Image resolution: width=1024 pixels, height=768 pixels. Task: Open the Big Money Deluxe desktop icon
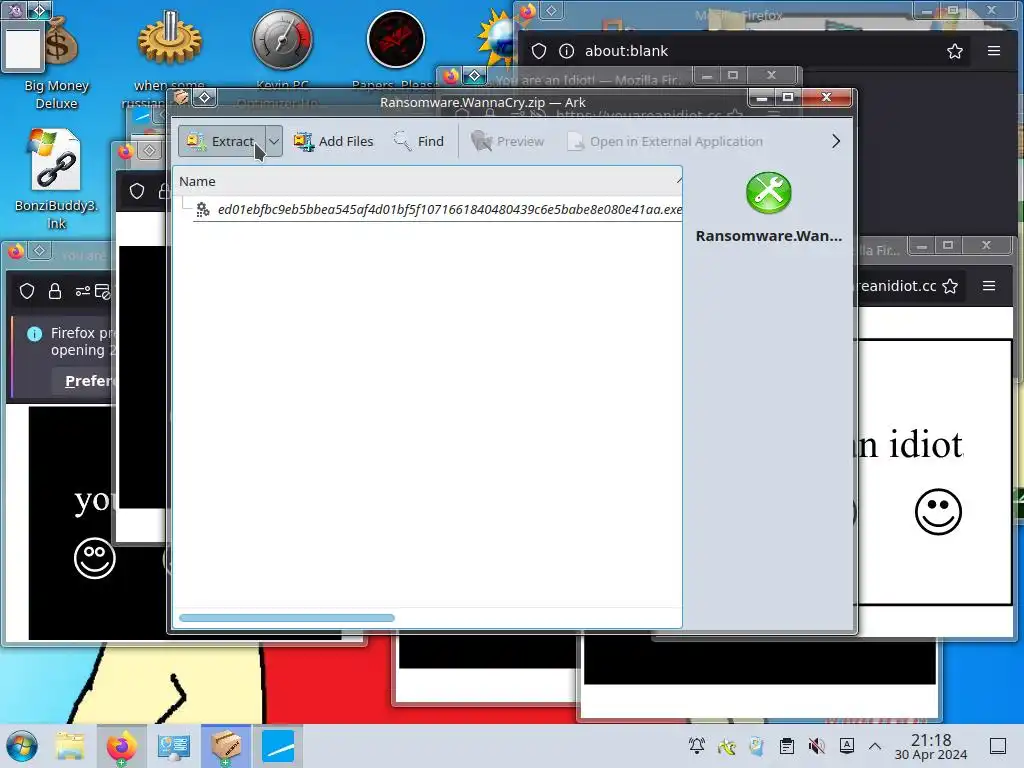coord(56,60)
